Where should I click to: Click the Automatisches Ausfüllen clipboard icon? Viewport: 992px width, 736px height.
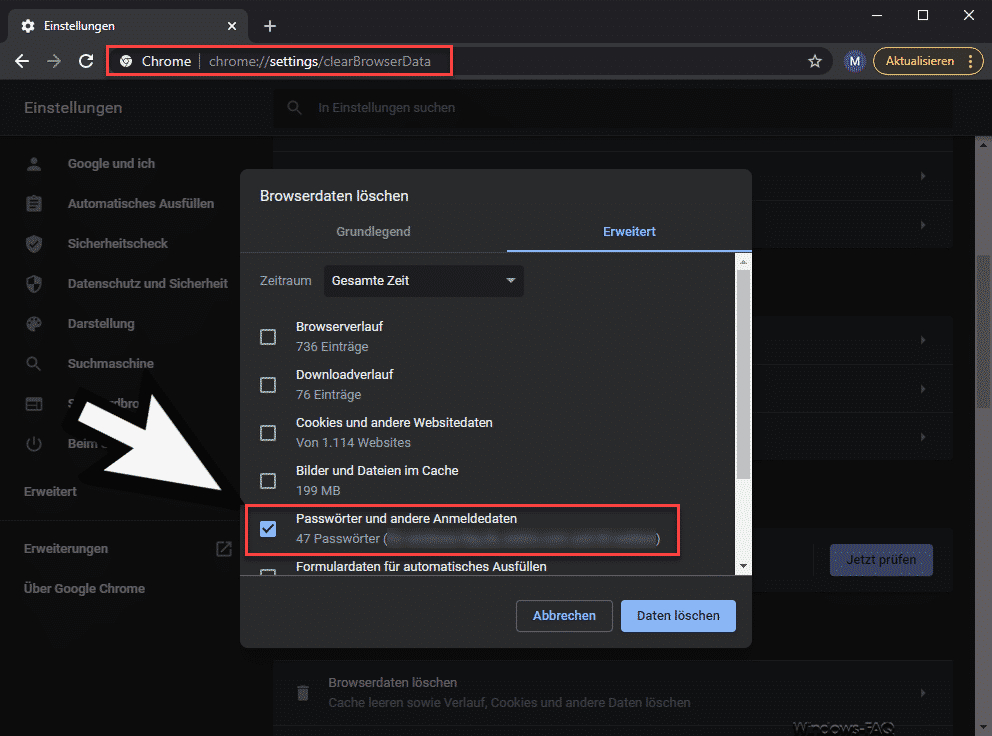pos(34,204)
